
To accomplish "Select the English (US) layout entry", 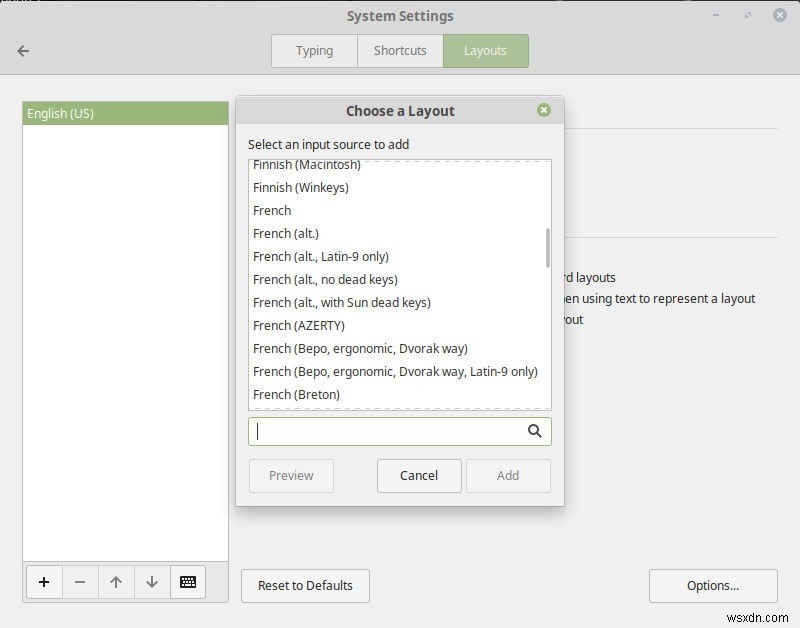I will tap(125, 113).
